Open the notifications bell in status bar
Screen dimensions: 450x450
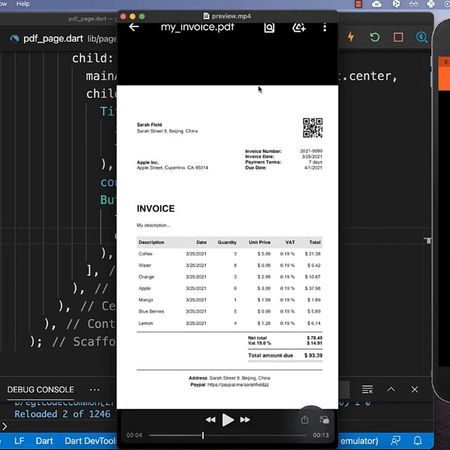pyautogui.click(x=418, y=441)
